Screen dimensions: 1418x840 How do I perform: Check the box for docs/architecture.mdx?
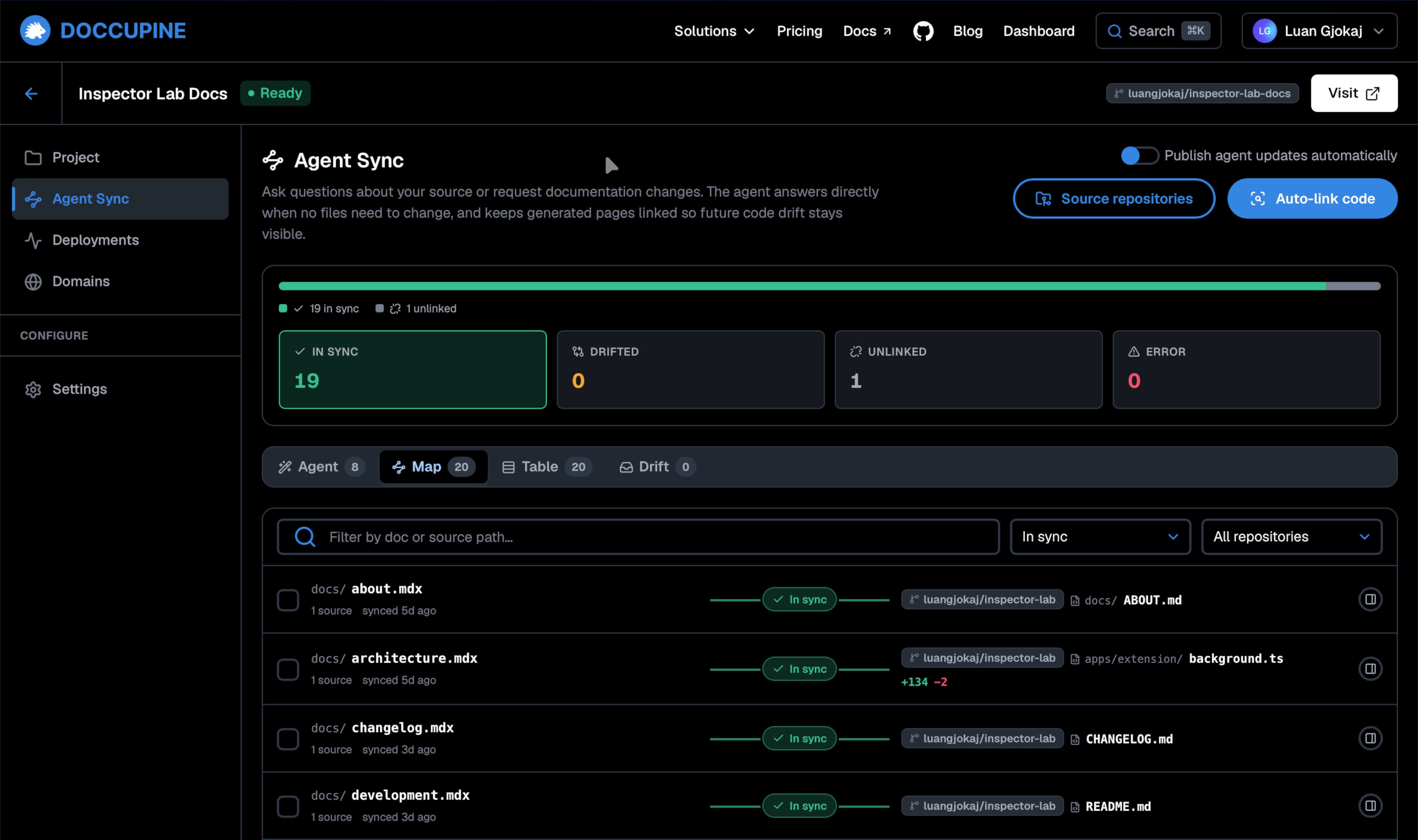[288, 670]
